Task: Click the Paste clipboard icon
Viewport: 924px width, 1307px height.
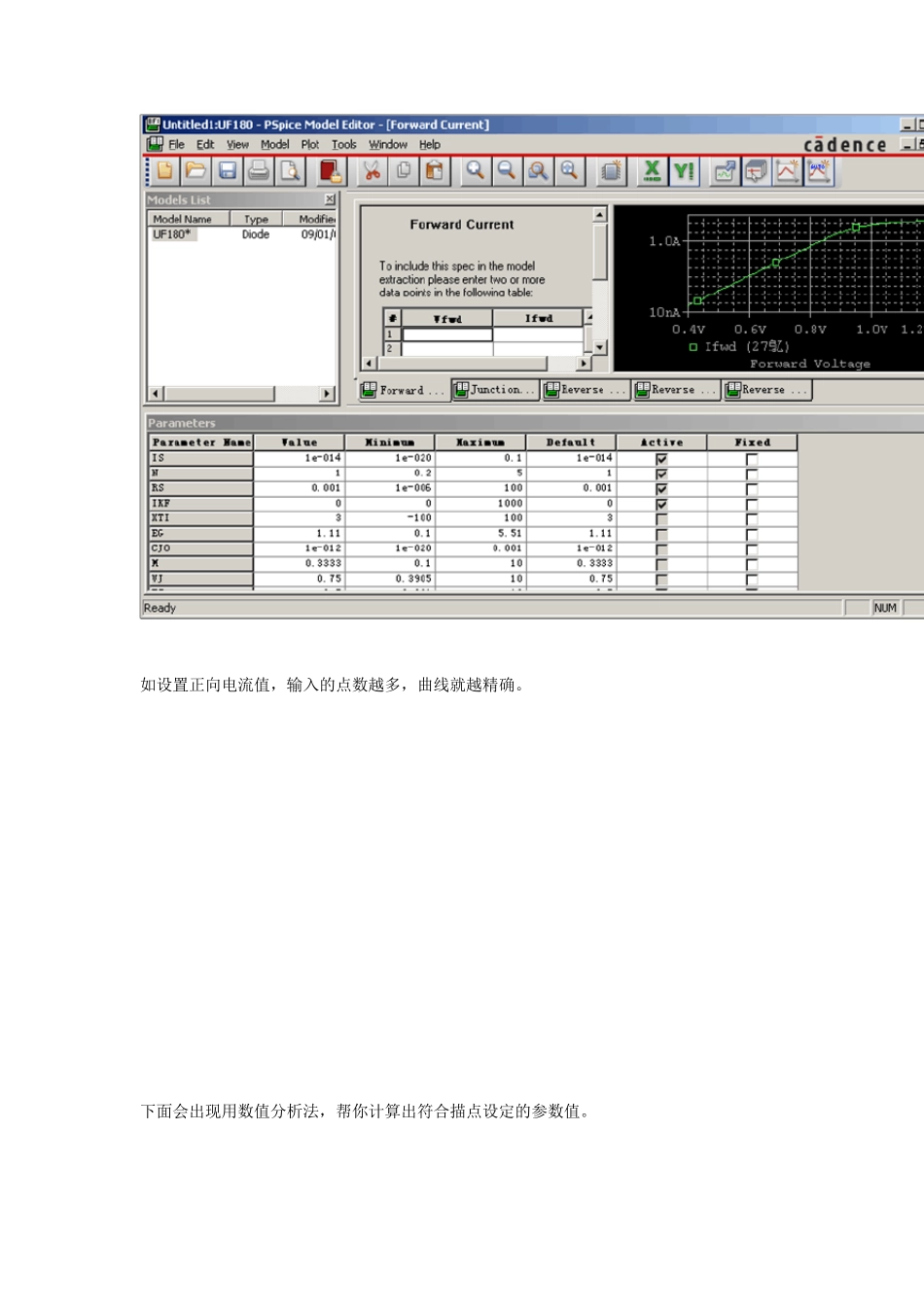Action: pos(434,171)
